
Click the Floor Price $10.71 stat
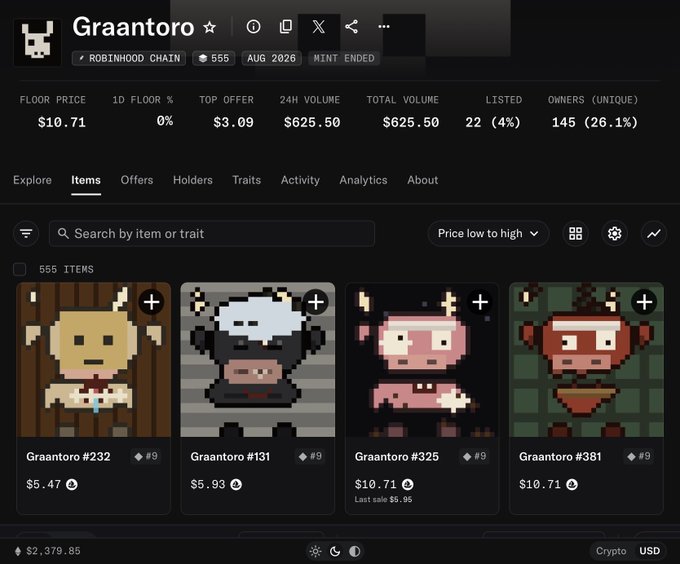52,112
